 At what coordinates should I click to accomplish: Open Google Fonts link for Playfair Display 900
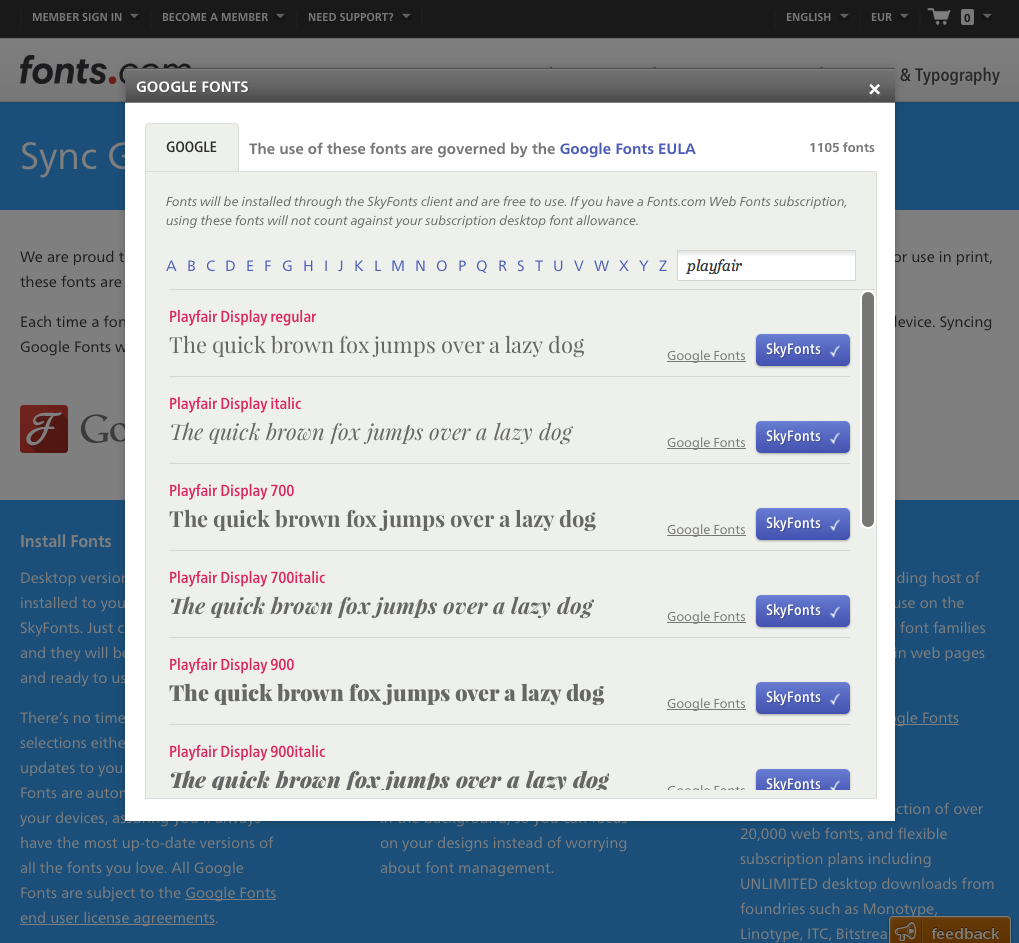click(706, 704)
